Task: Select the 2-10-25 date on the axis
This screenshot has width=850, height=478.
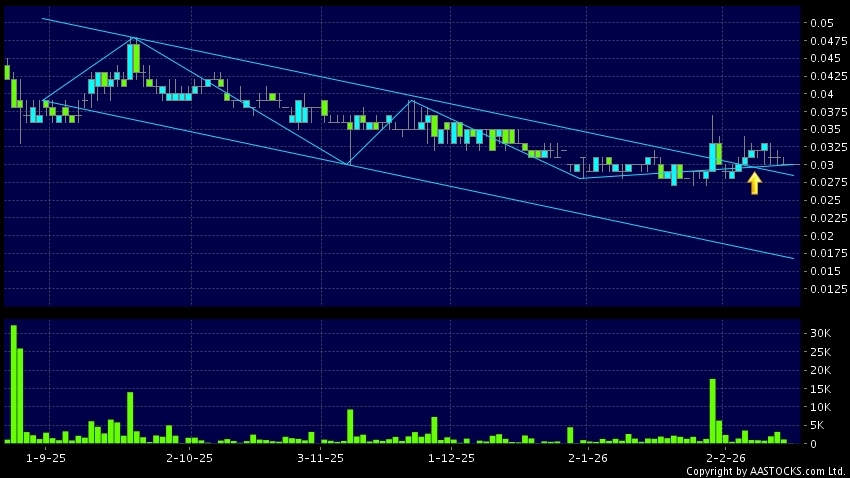Action: pos(189,458)
